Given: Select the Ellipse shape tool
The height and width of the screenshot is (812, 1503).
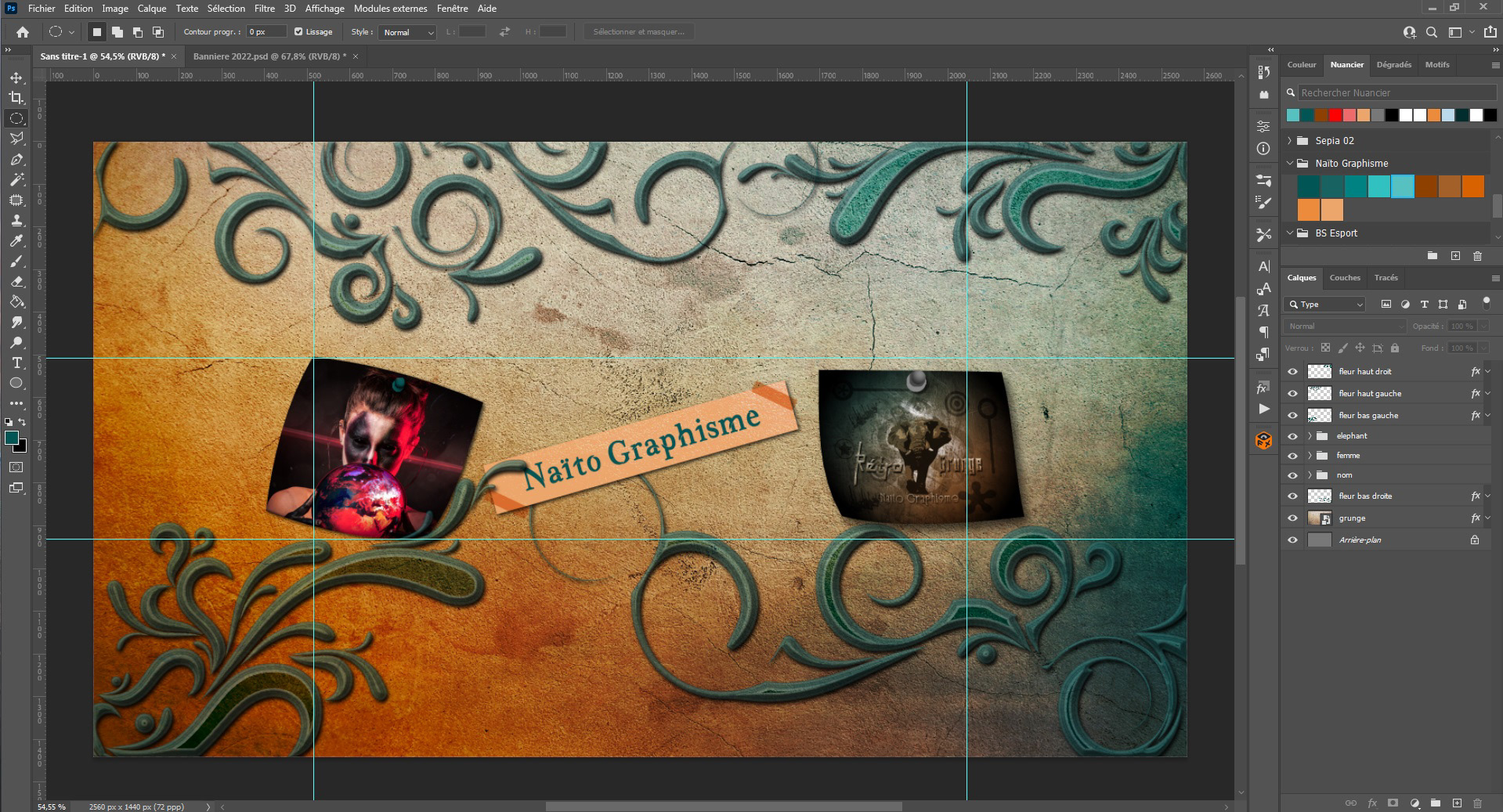Looking at the screenshot, I should pyautogui.click(x=16, y=383).
